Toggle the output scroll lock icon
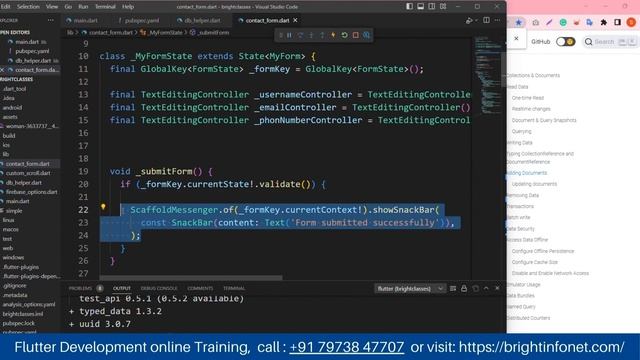 click(464, 289)
